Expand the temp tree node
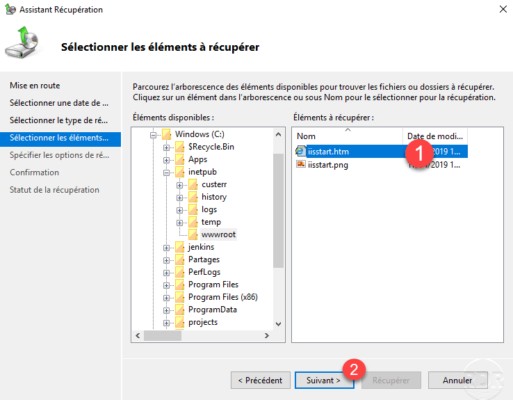The height and width of the screenshot is (400, 513). pyautogui.click(x=180, y=223)
